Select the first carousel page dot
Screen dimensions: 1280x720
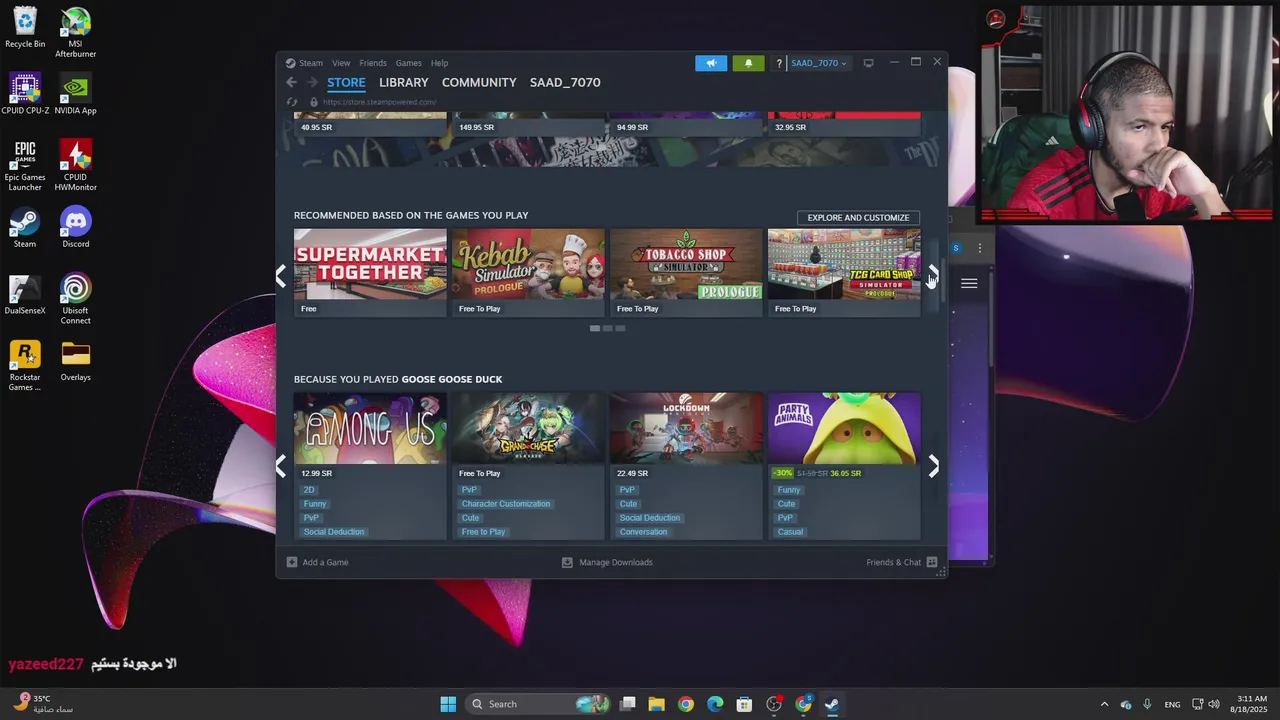(x=595, y=328)
